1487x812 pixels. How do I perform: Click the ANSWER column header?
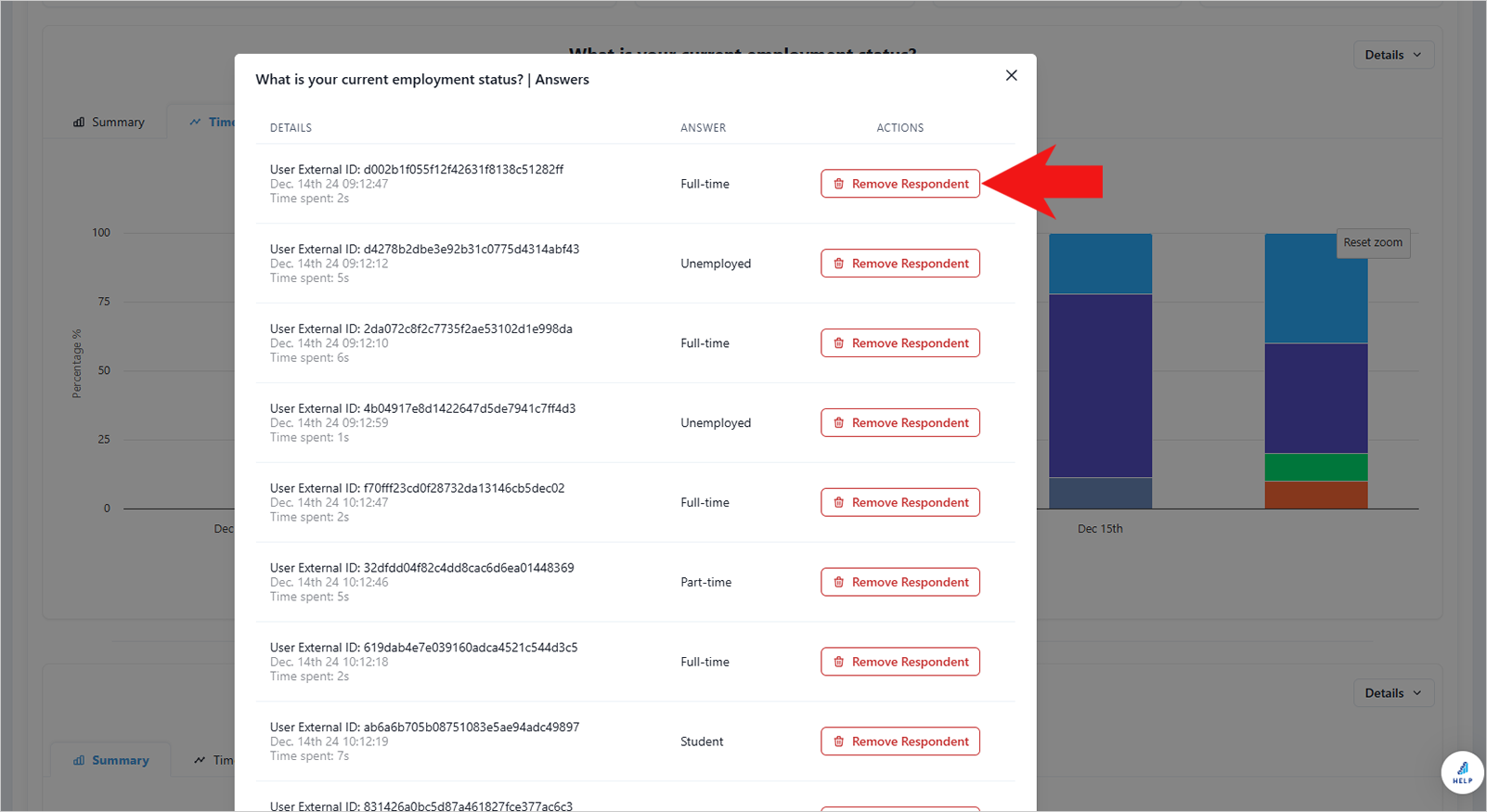704,128
